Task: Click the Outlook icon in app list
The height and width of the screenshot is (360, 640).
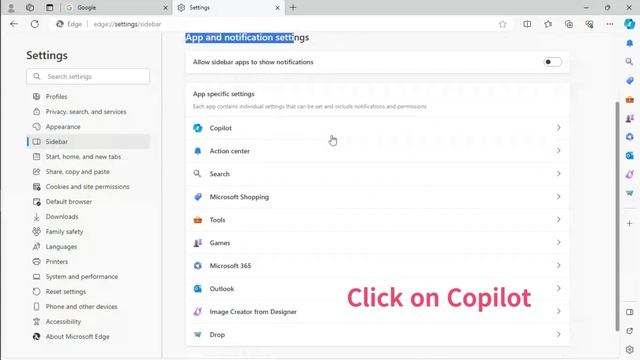Action: [x=198, y=289]
